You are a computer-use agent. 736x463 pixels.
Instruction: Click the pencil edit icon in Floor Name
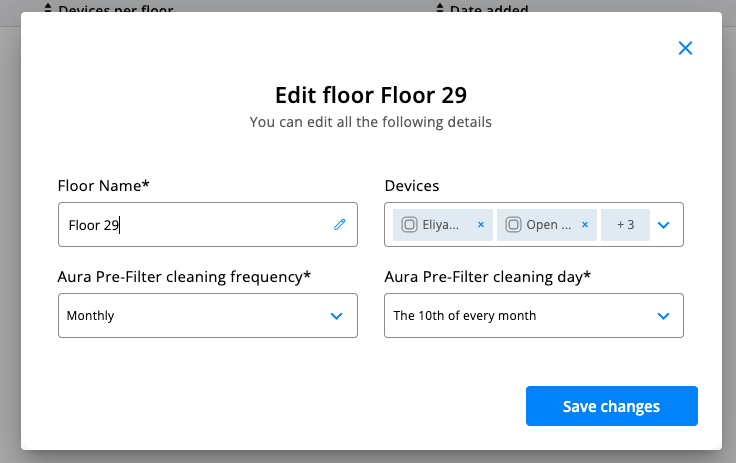339,225
